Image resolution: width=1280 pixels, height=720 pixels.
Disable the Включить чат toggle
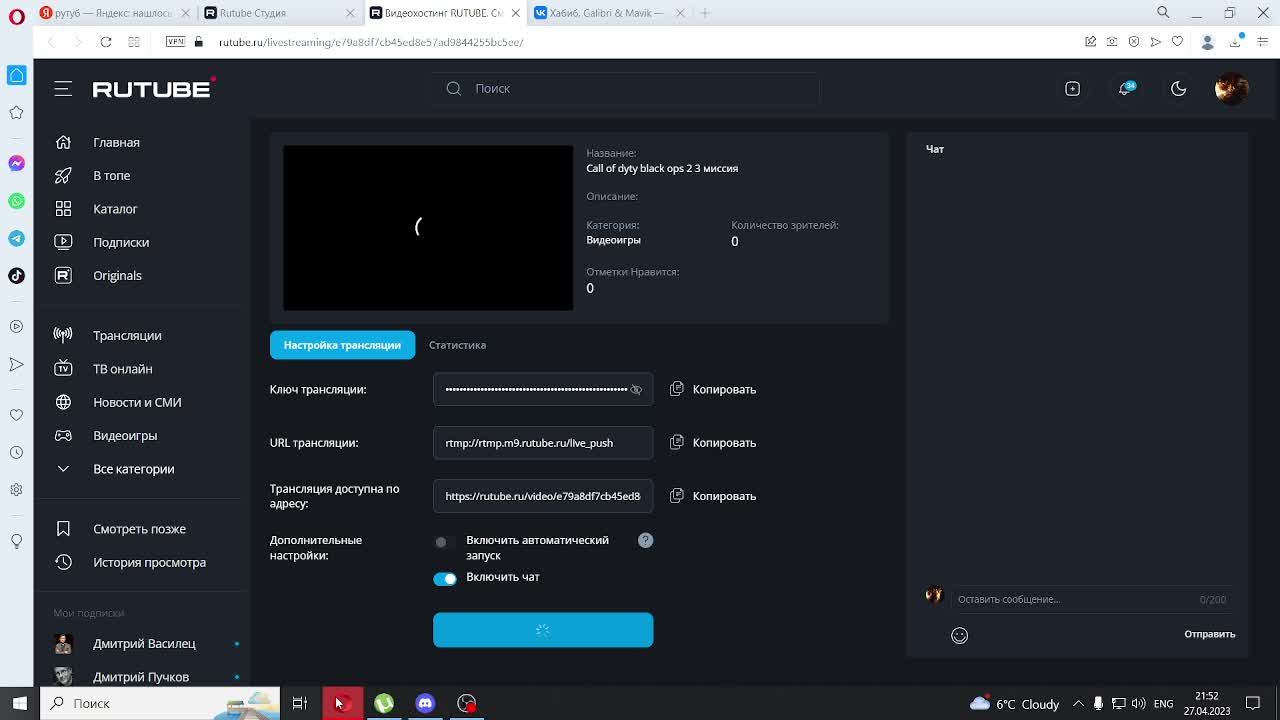click(445, 578)
